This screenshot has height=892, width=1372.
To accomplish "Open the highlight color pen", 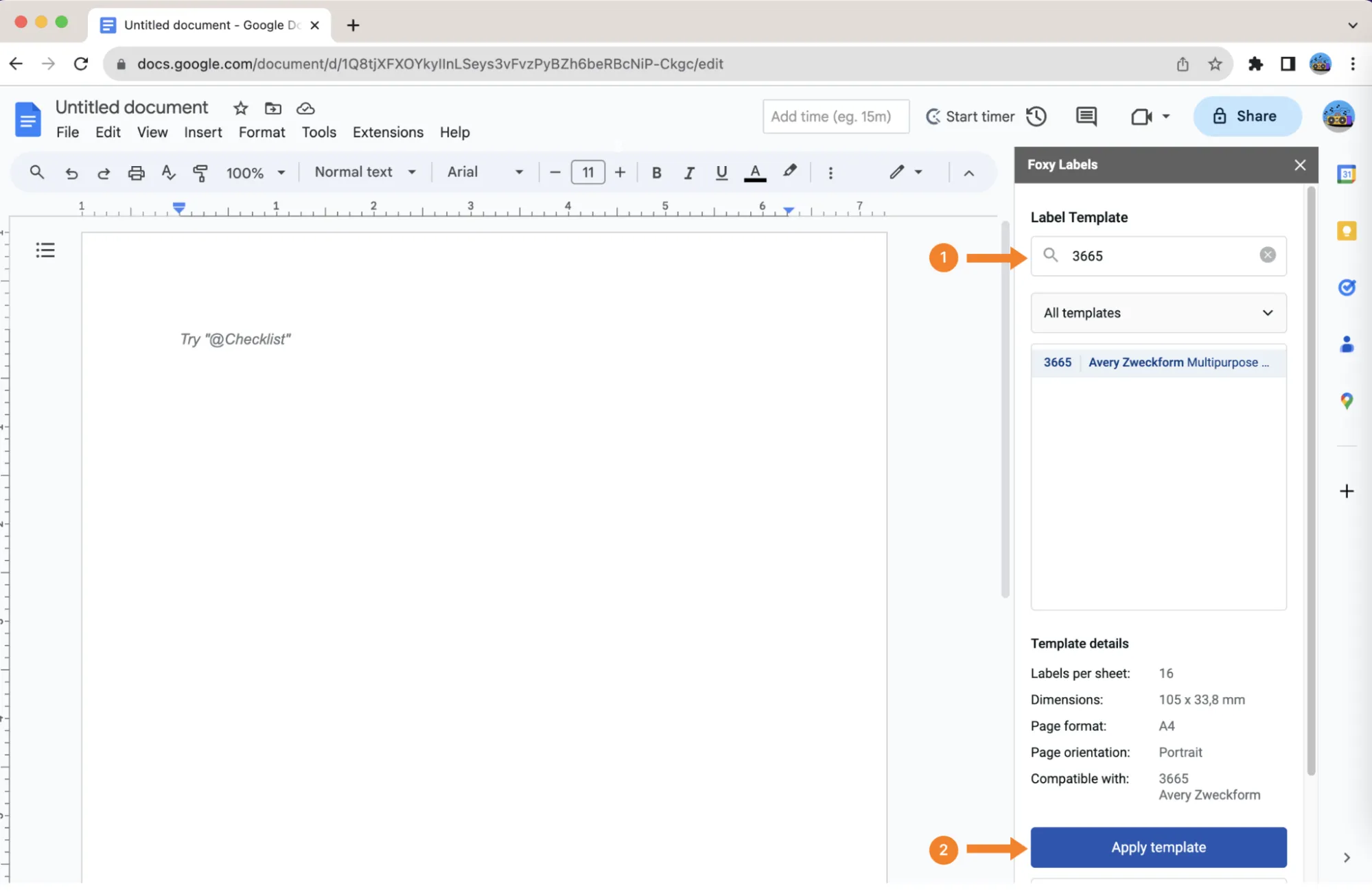I will coord(790,172).
